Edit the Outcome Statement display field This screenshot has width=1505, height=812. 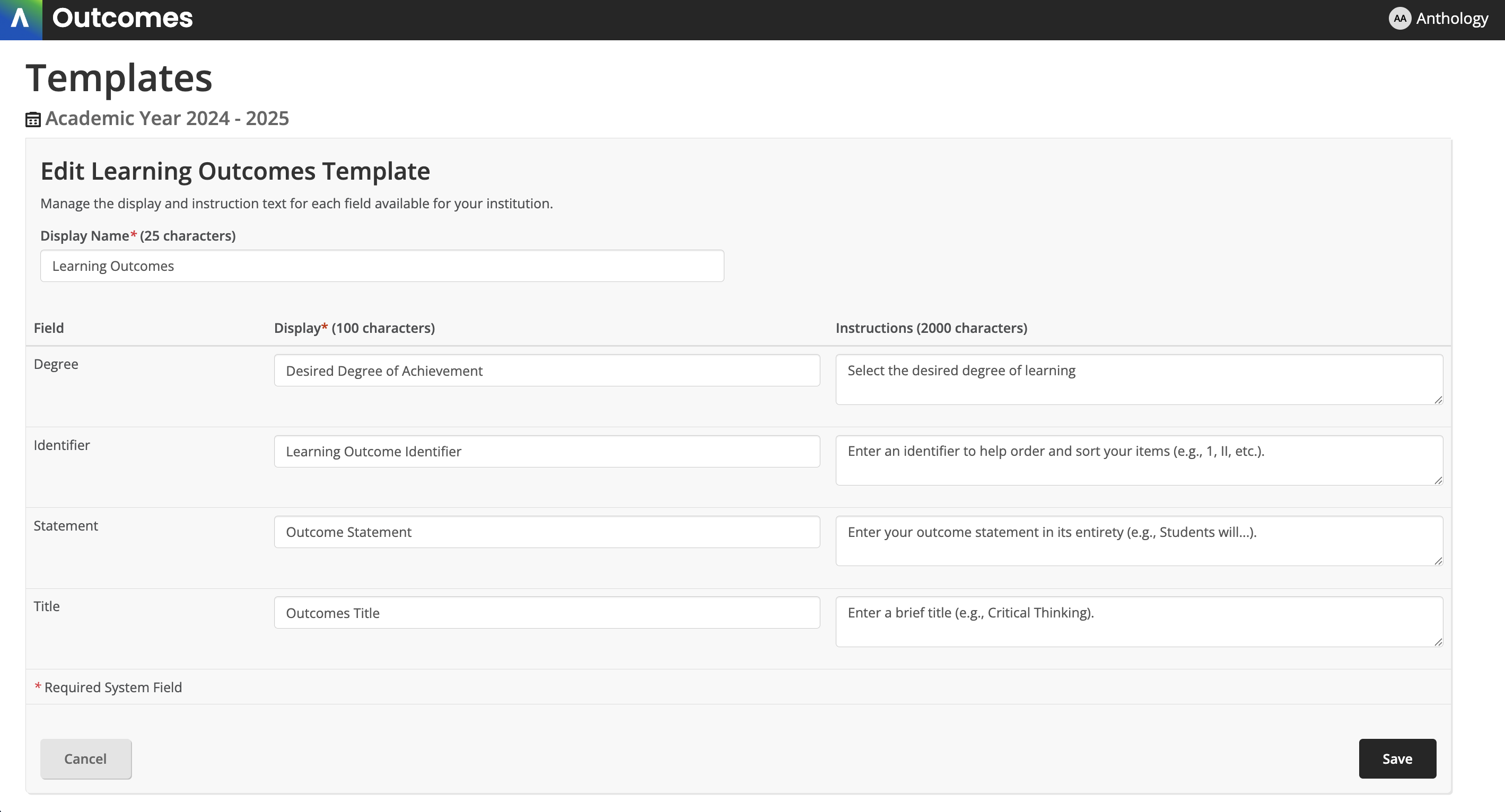pos(547,532)
